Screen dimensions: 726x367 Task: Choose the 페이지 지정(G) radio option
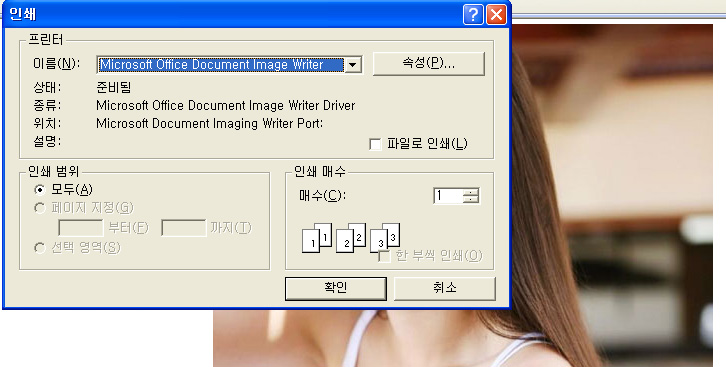(40, 208)
